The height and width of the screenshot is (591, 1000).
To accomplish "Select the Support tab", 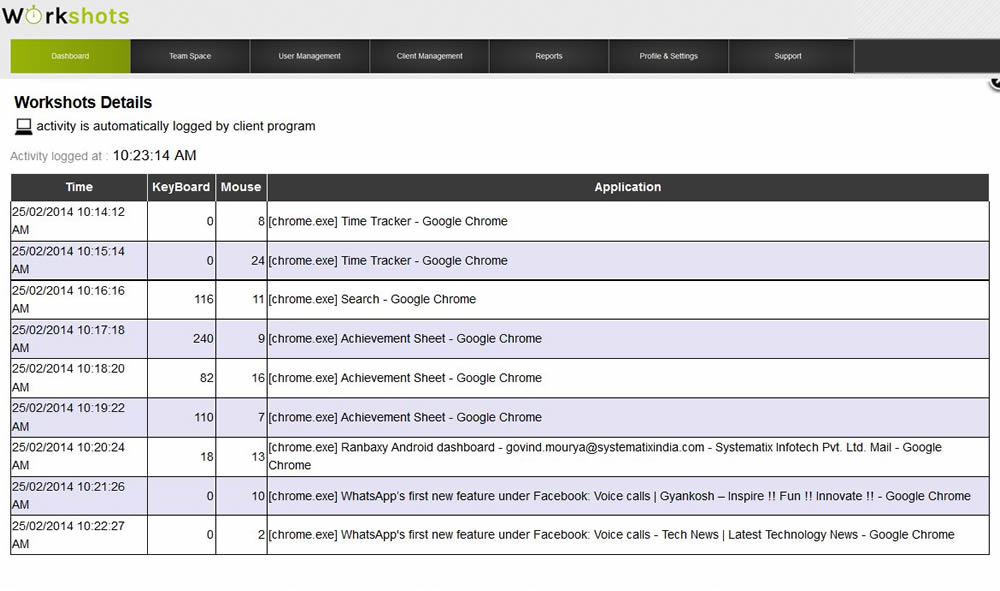I will (788, 56).
